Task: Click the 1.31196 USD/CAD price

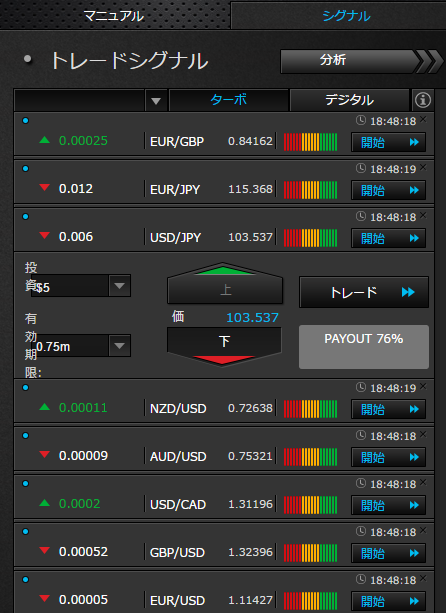Action: (x=250, y=504)
